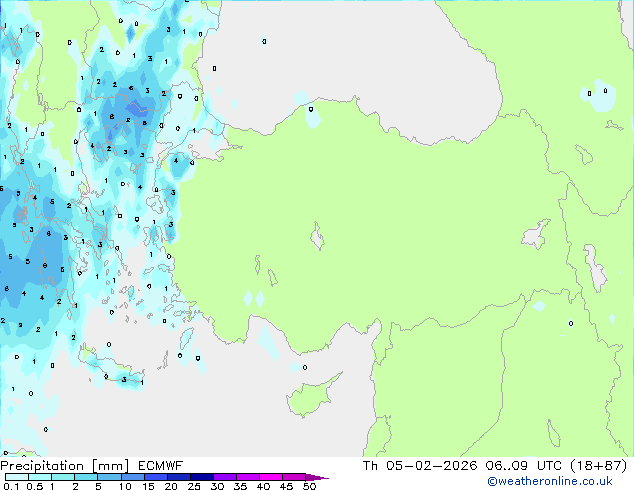Image resolution: width=634 pixels, height=490 pixels.
Task: Select the 0.5–1 mm legend swatch
Action: (x=40, y=477)
